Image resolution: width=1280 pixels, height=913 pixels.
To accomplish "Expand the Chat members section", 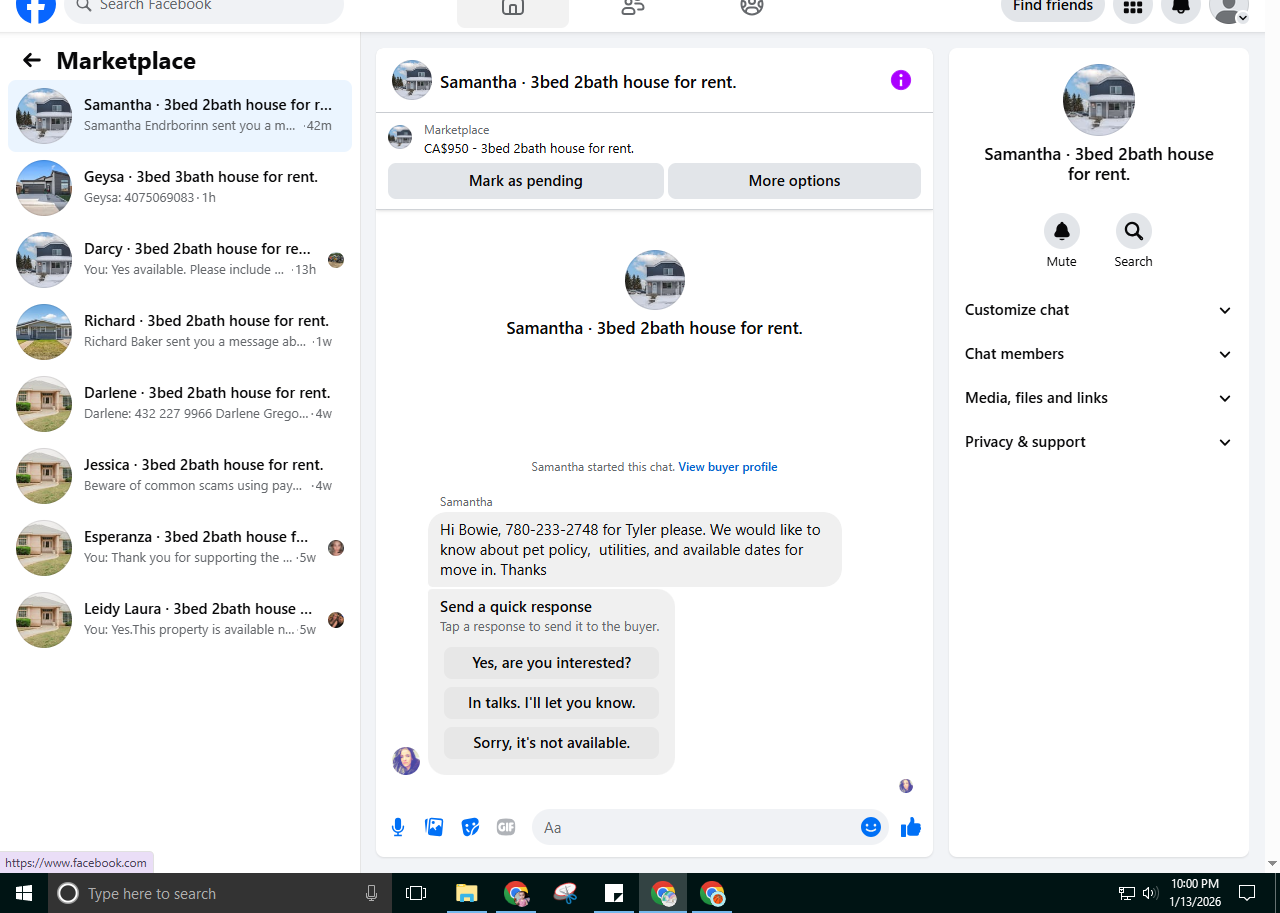I will tap(1098, 354).
